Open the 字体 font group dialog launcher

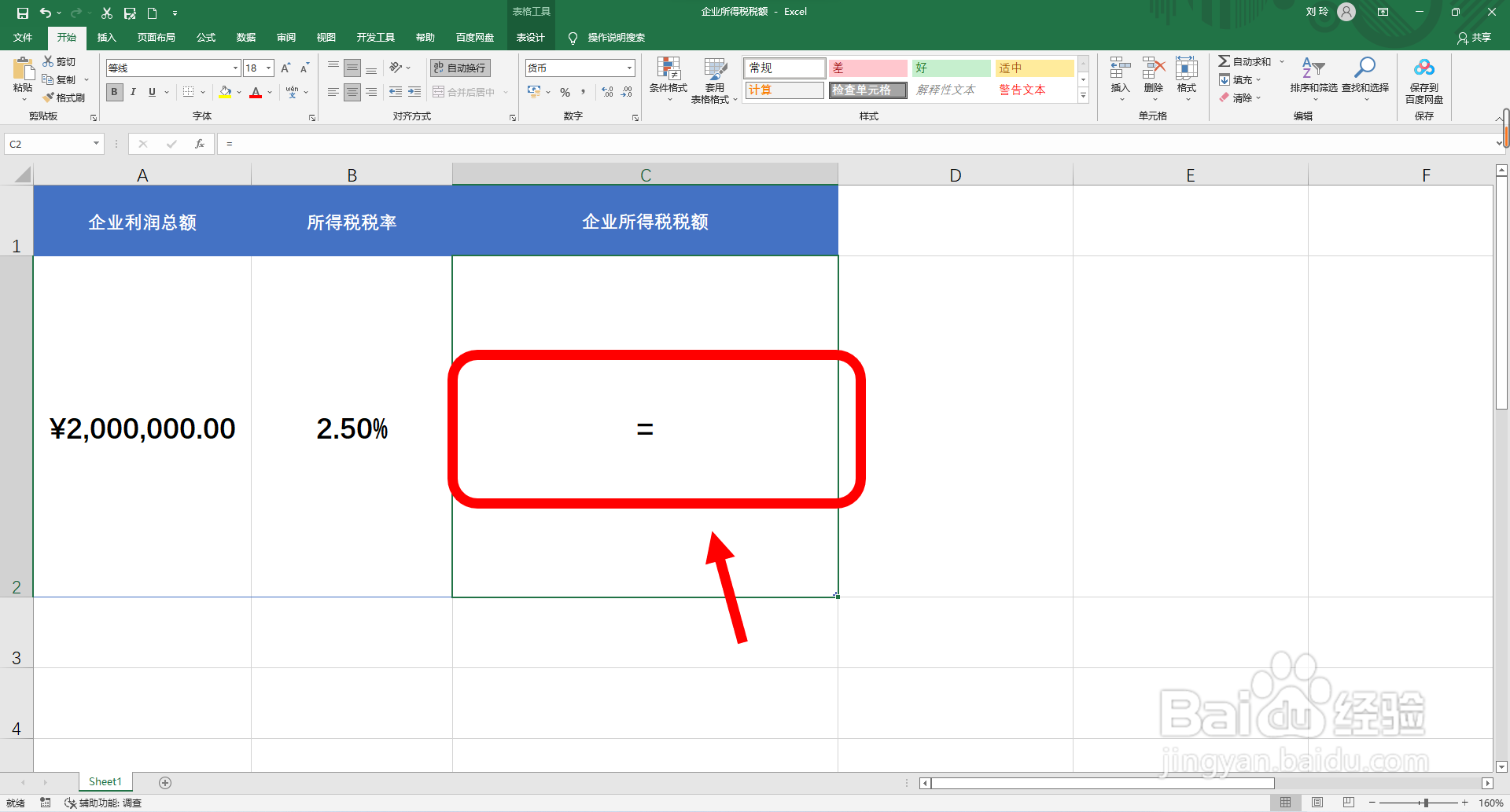(x=312, y=117)
